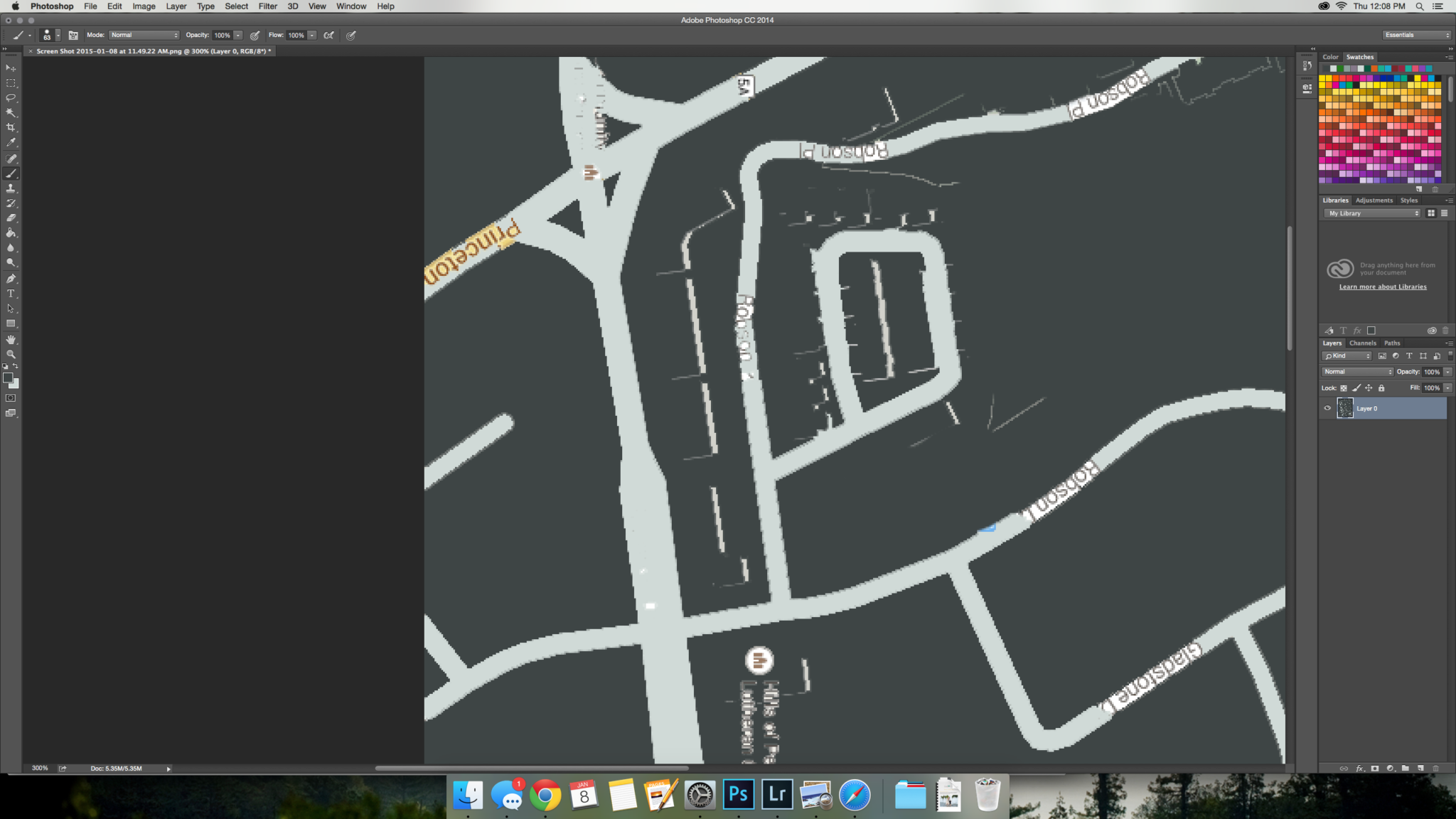Select the Hand tool

(x=11, y=339)
